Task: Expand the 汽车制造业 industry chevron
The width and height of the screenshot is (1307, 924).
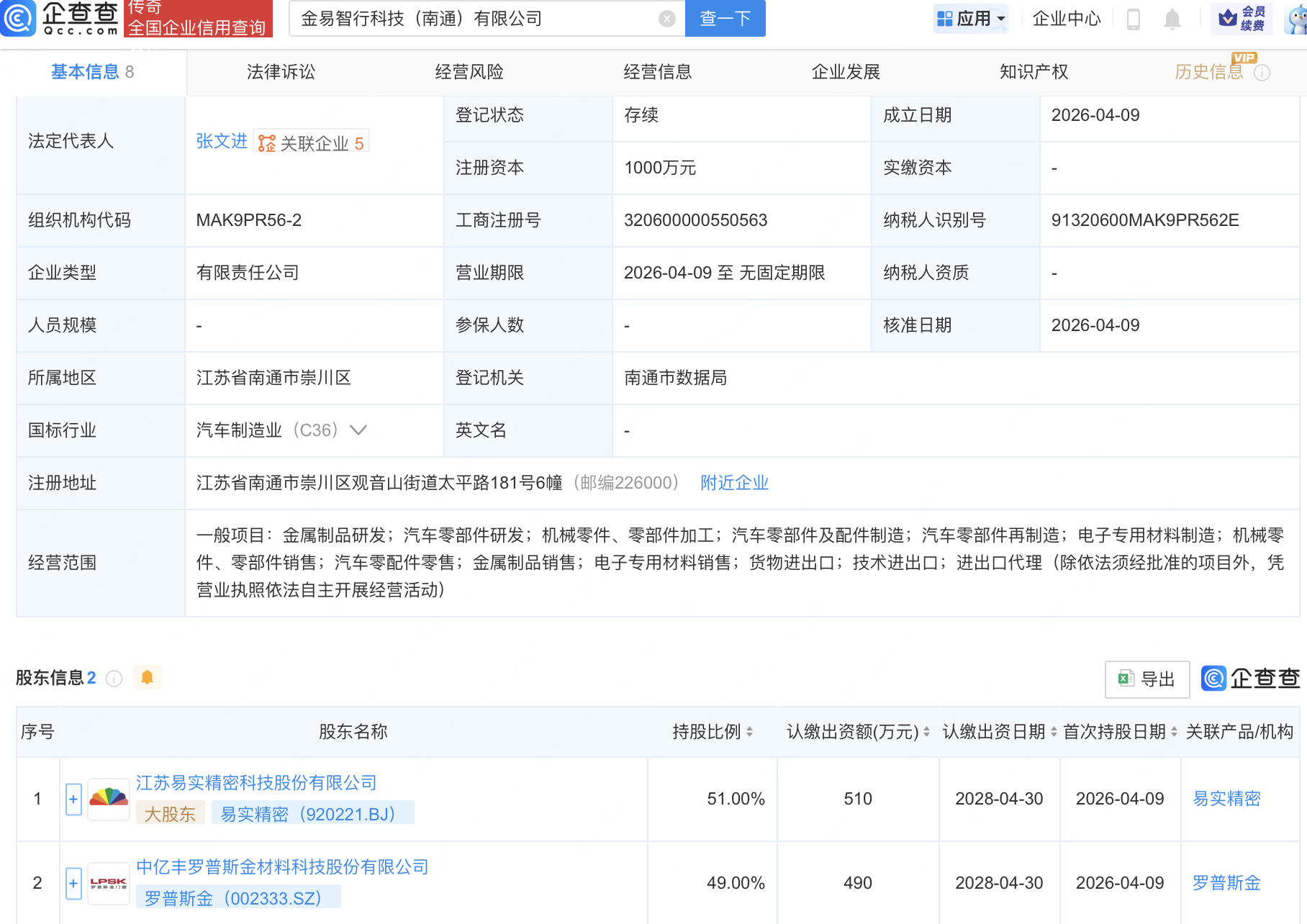Action: pyautogui.click(x=358, y=430)
